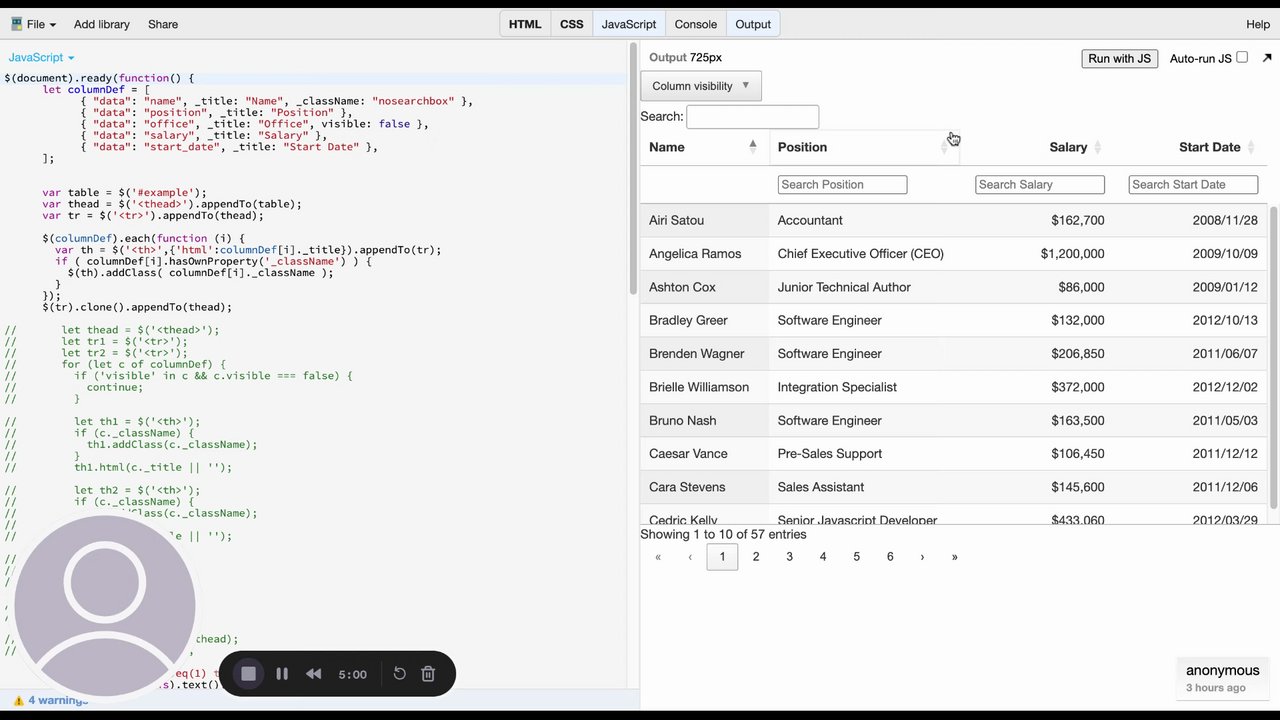Focus the main table Search field
1280x720 pixels.
click(x=753, y=117)
